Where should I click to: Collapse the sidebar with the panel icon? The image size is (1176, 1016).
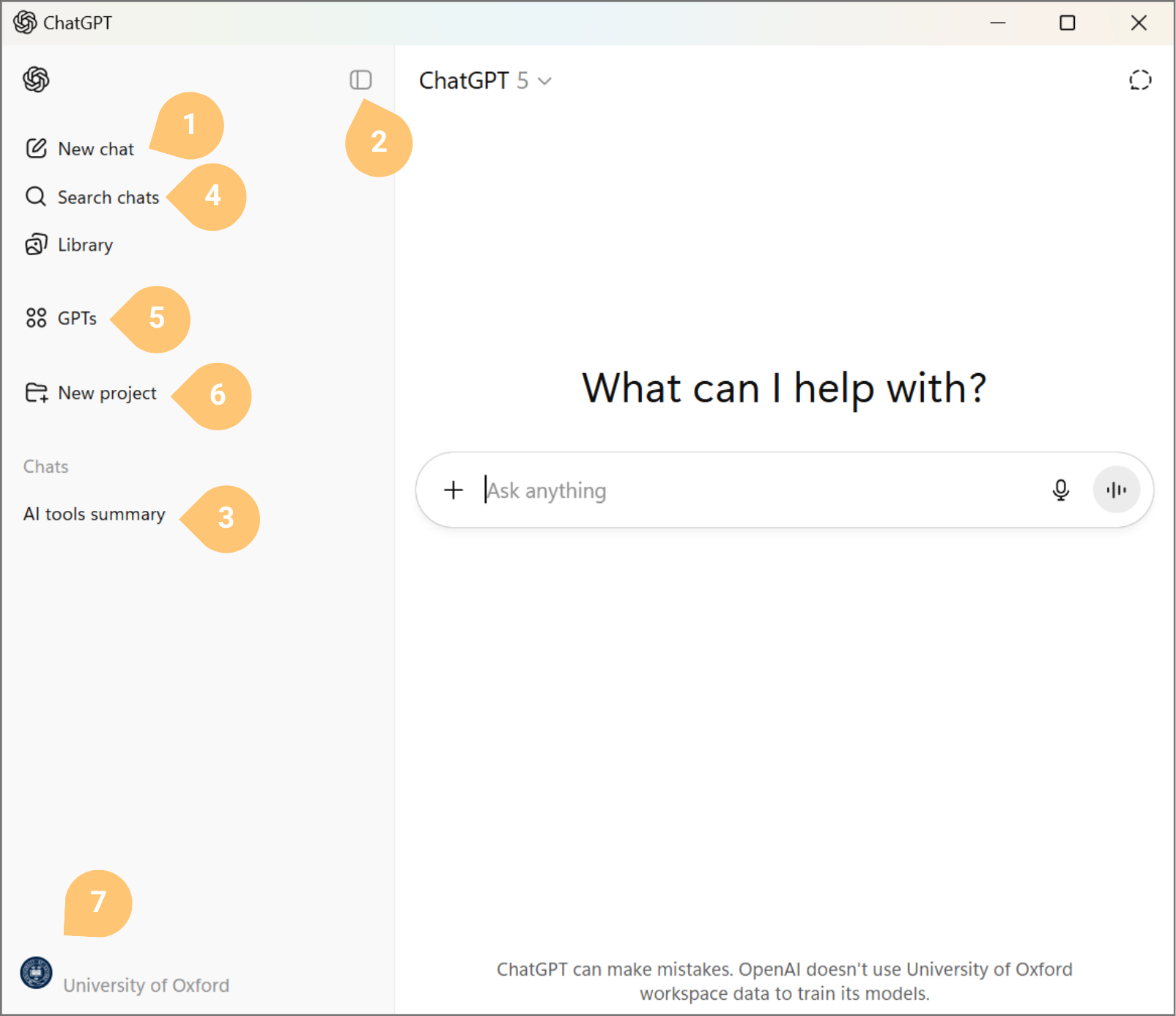tap(360, 79)
